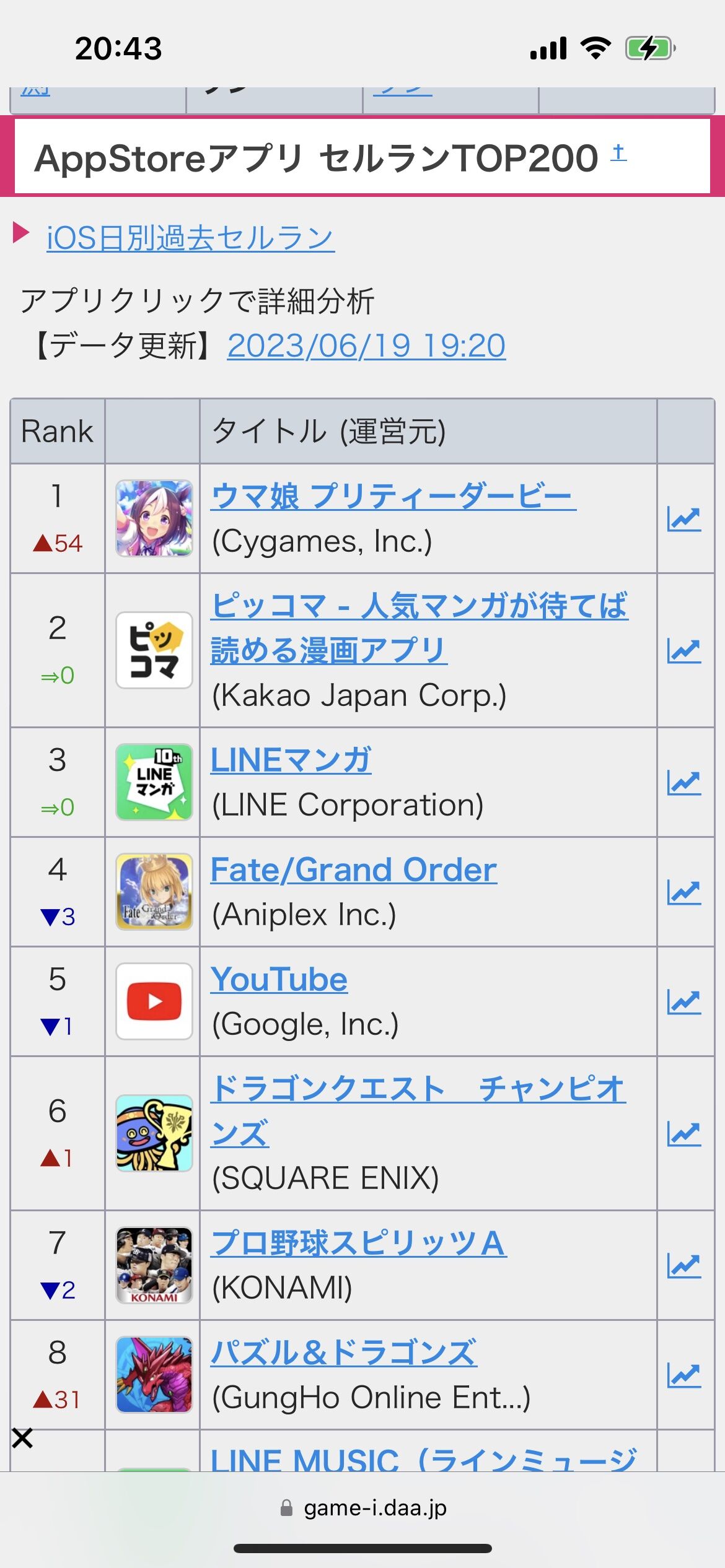Open the trend graph icon for Fate/Grand Order
The width and height of the screenshot is (725, 1568).
point(684,892)
